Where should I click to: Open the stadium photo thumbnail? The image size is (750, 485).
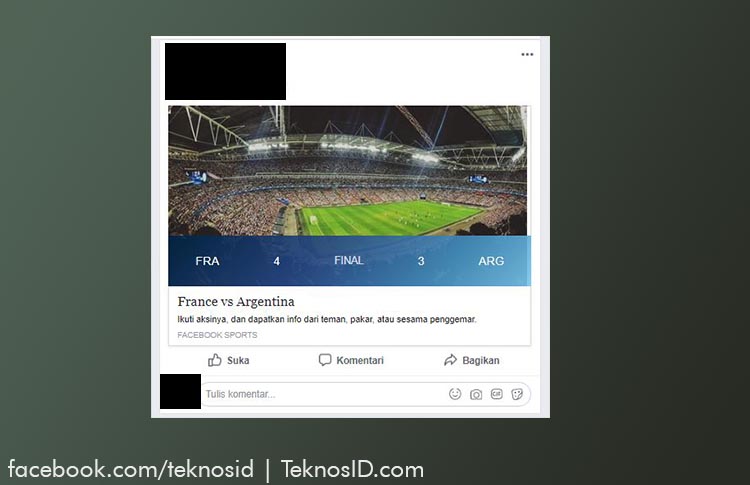click(x=348, y=171)
